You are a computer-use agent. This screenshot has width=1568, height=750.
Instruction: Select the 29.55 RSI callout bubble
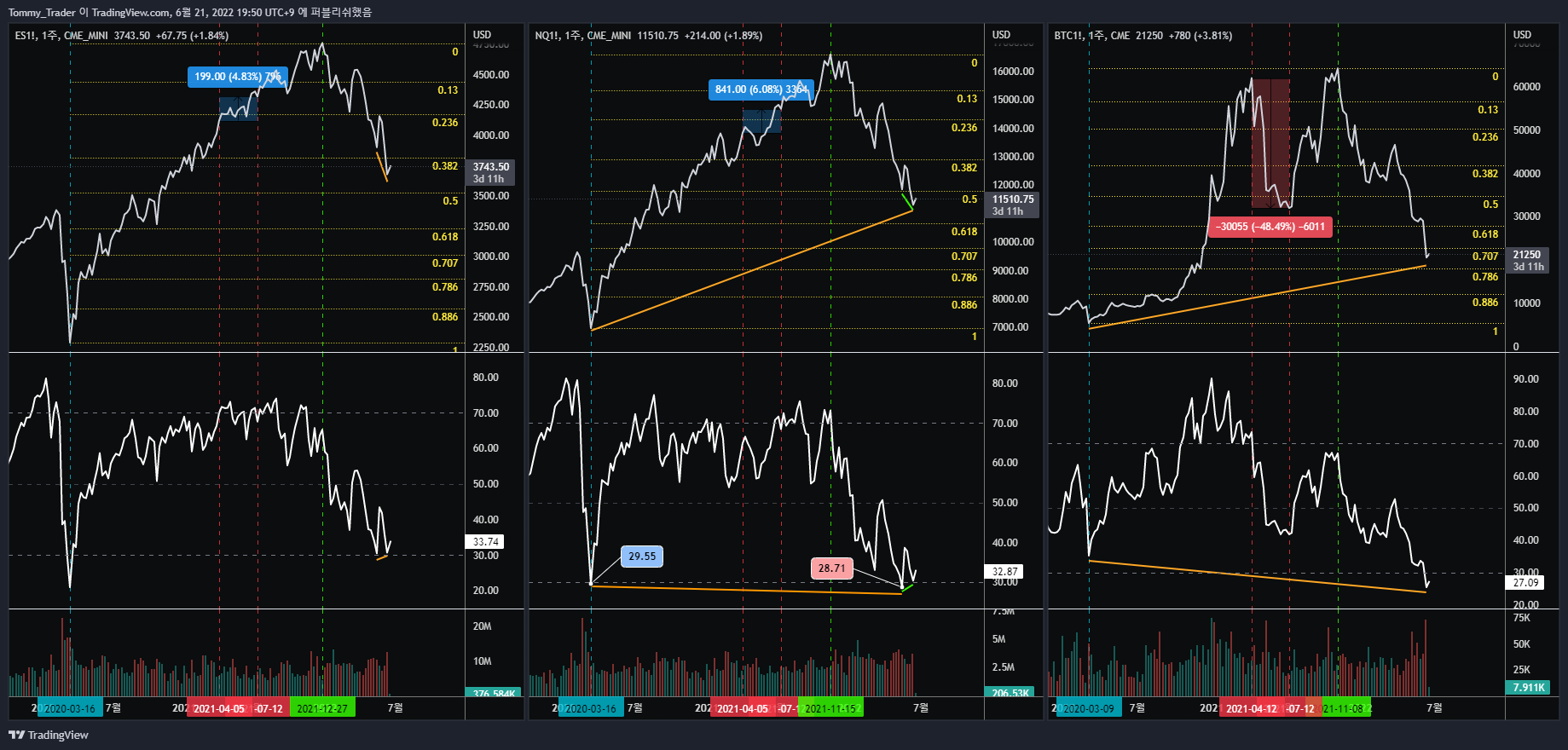642,557
